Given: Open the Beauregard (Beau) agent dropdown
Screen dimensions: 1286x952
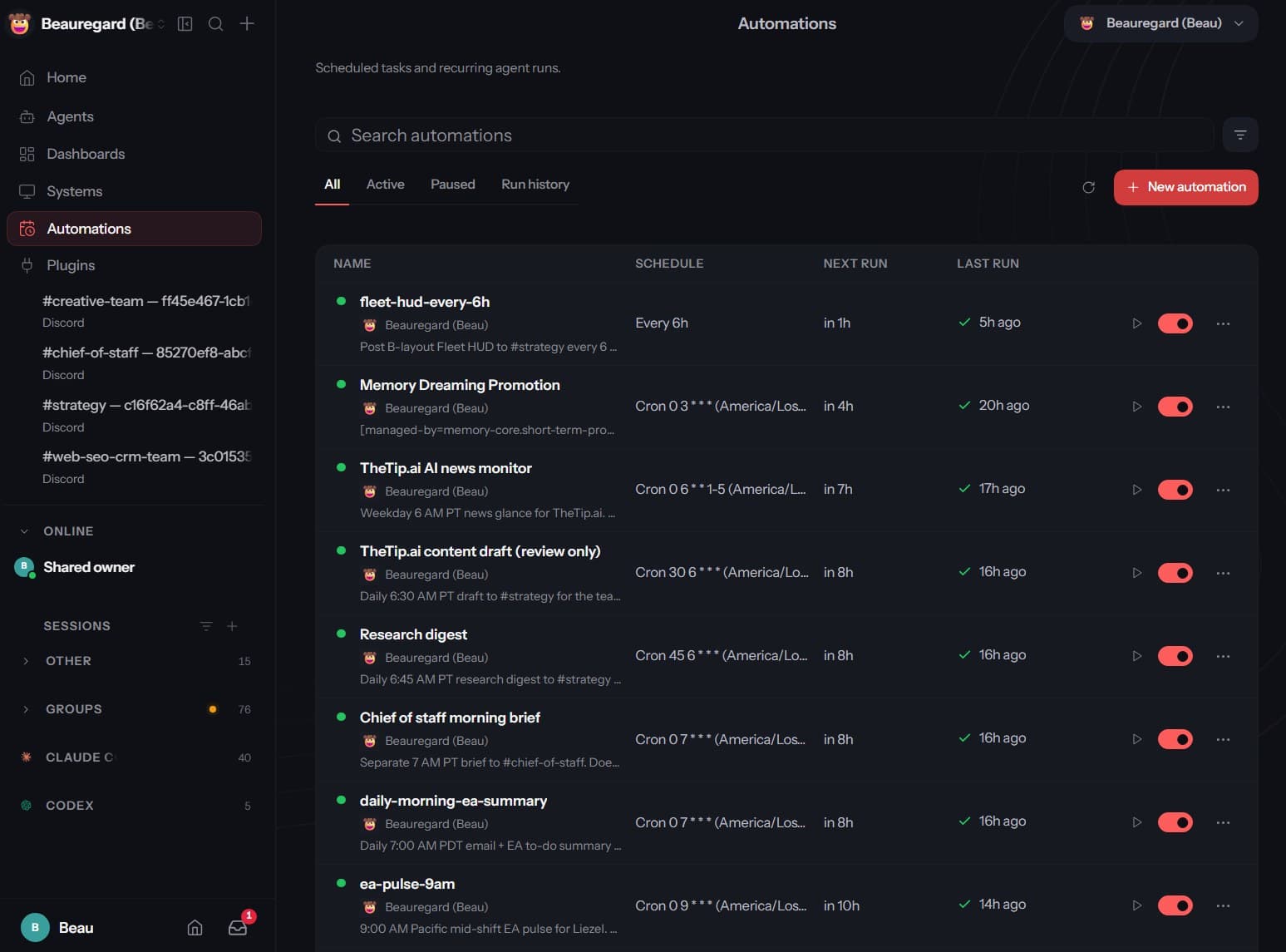Looking at the screenshot, I should tap(1160, 23).
